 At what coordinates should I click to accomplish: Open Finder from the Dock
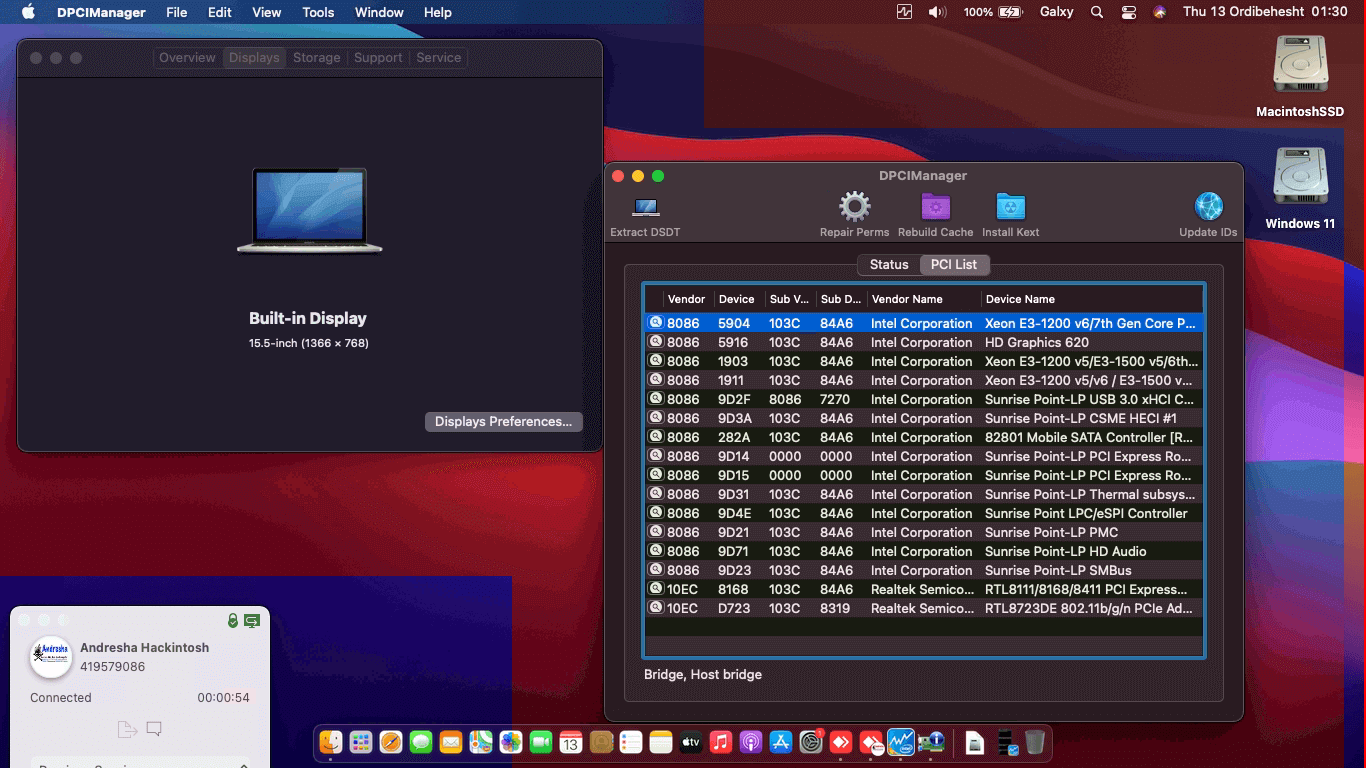(x=331, y=742)
